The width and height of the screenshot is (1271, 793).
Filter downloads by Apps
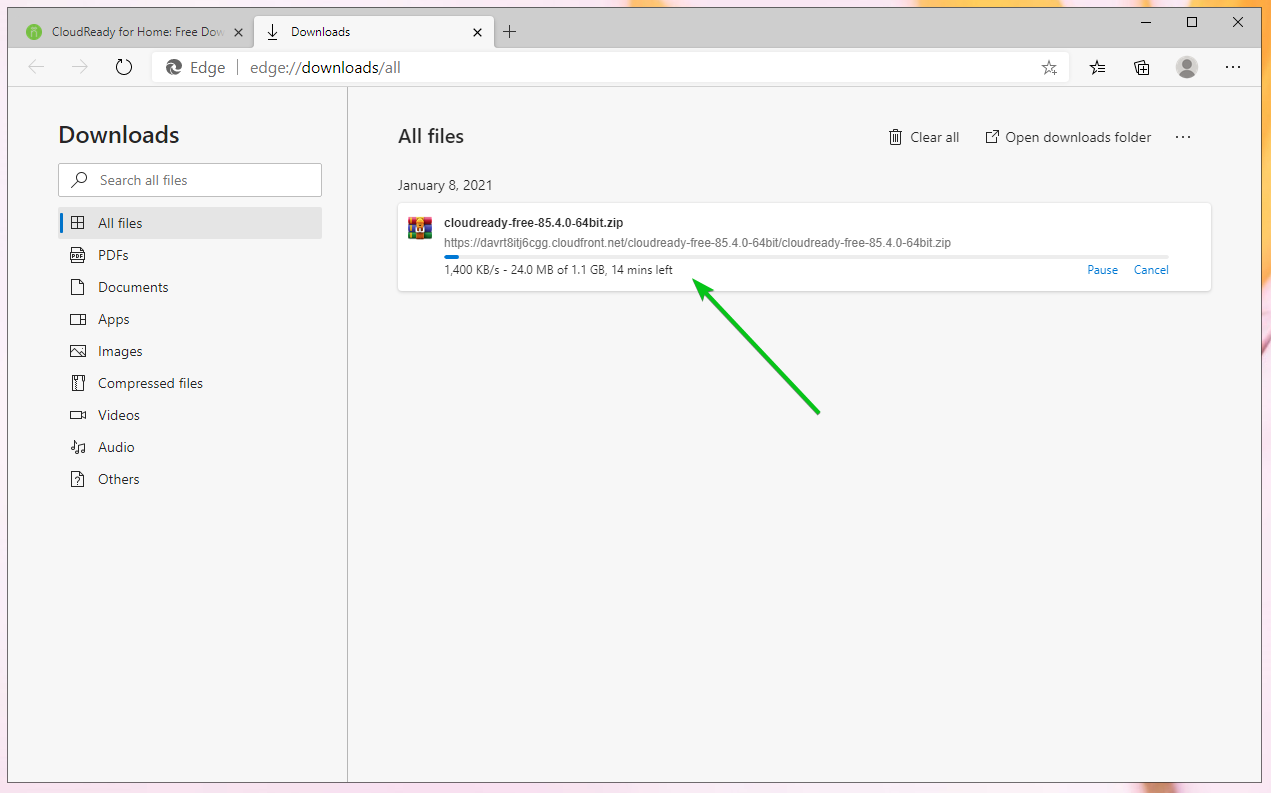point(190,319)
